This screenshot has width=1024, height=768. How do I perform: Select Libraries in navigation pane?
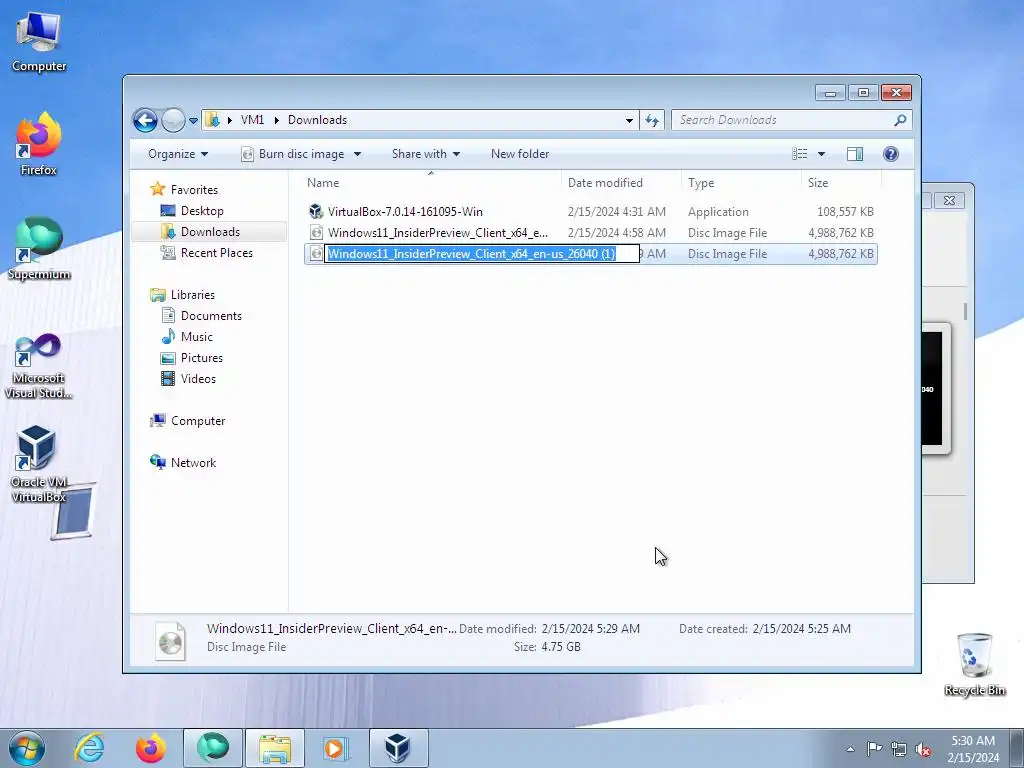coord(193,295)
